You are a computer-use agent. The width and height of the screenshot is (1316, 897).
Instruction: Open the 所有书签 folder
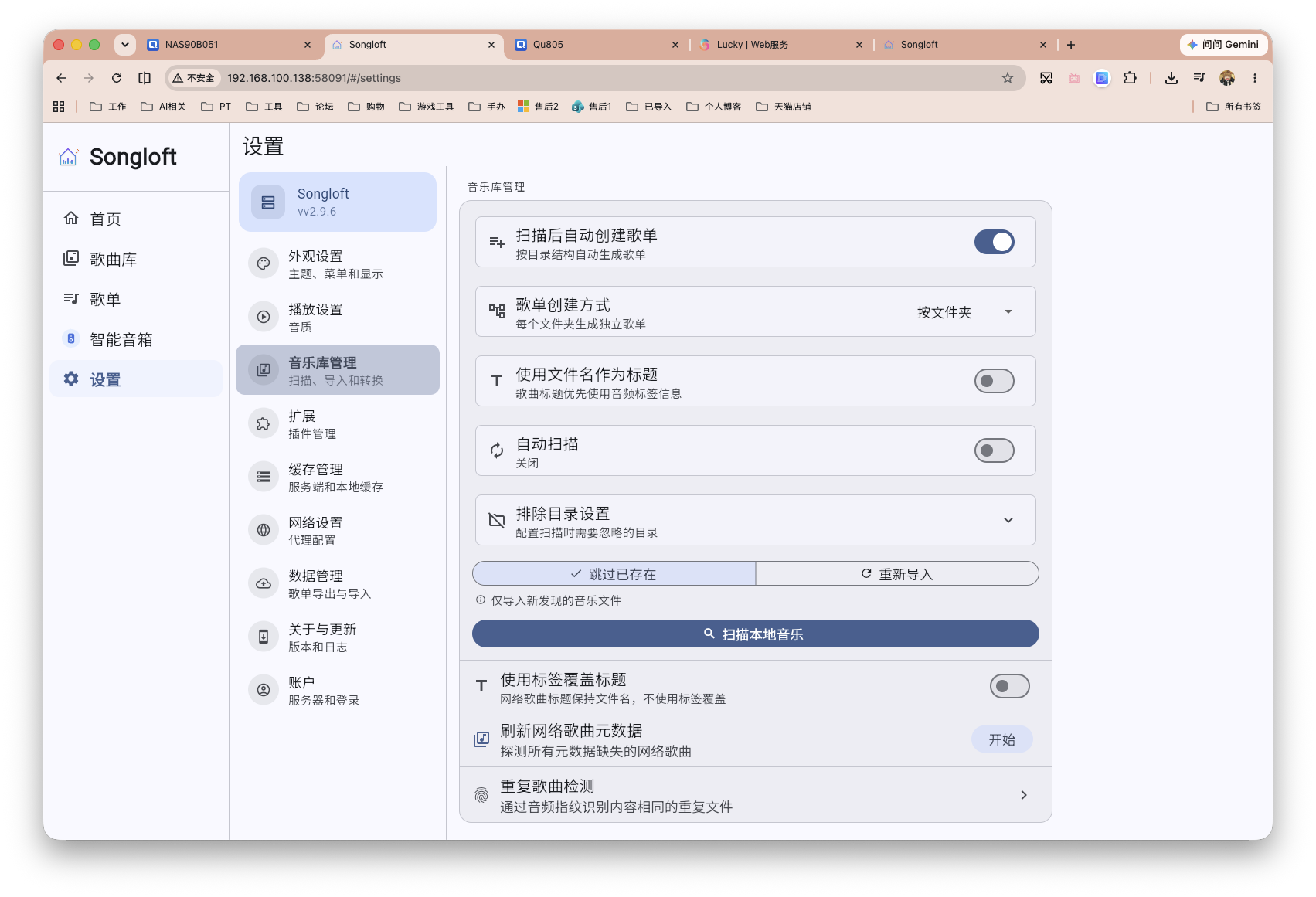pyautogui.click(x=1234, y=107)
